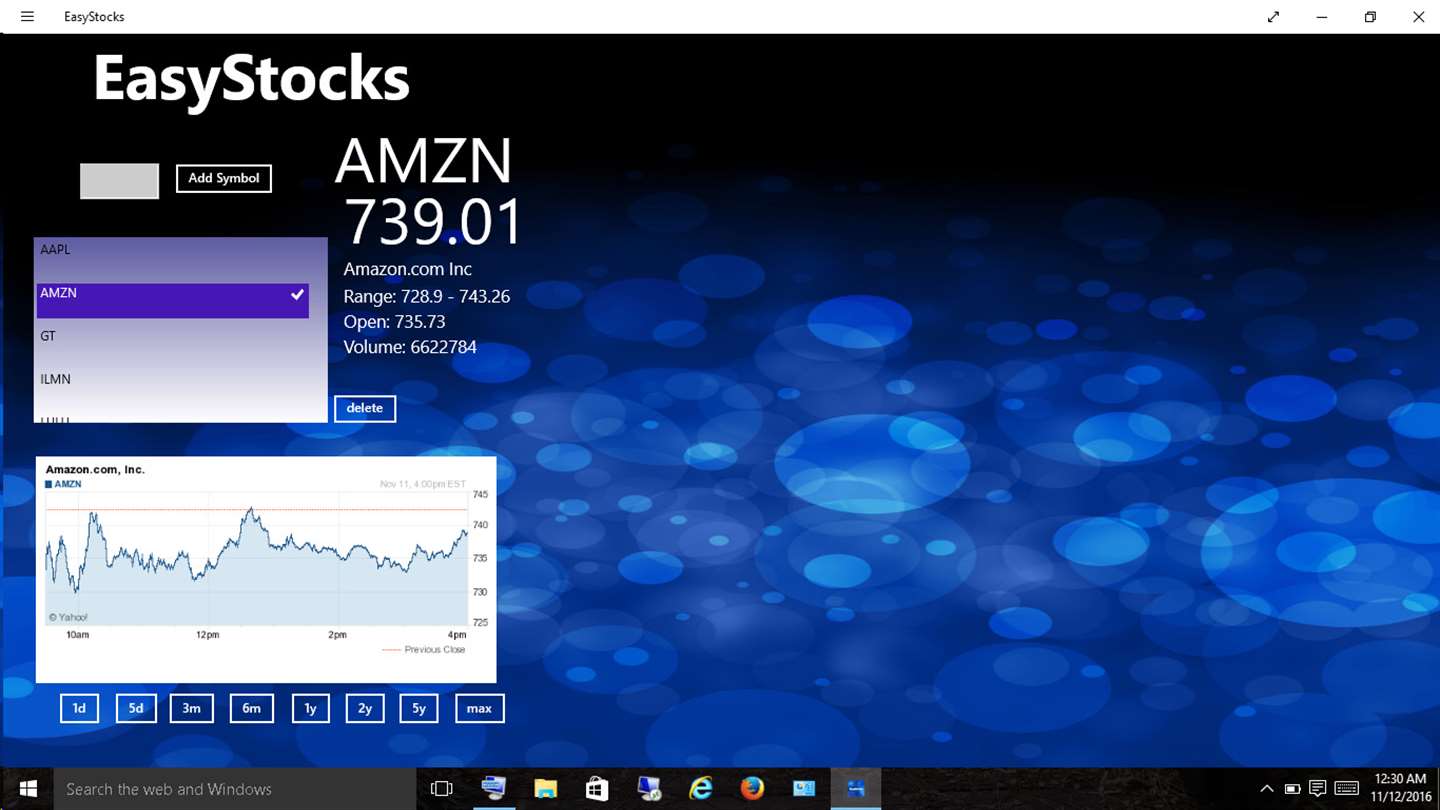Launch Internet Explorer from the taskbar

click(701, 789)
